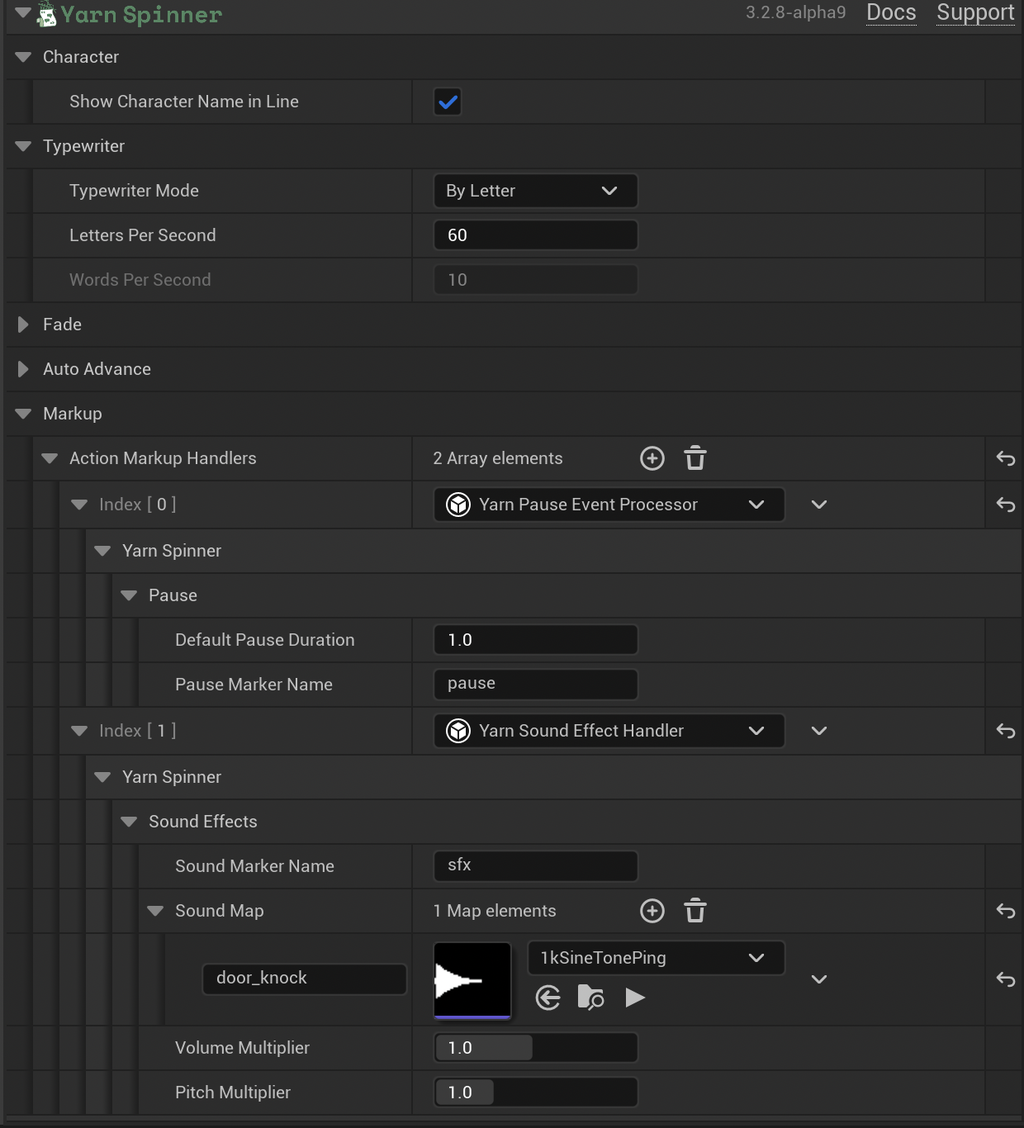The width and height of the screenshot is (1024, 1128).
Task: Expand the Fade section
Action: (23, 324)
